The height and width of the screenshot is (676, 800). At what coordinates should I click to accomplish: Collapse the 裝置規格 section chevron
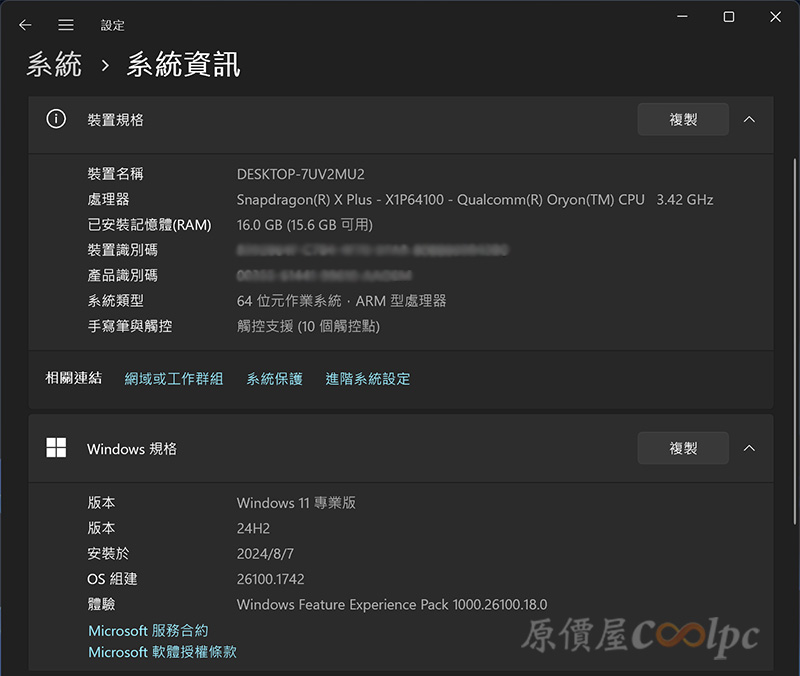point(749,119)
